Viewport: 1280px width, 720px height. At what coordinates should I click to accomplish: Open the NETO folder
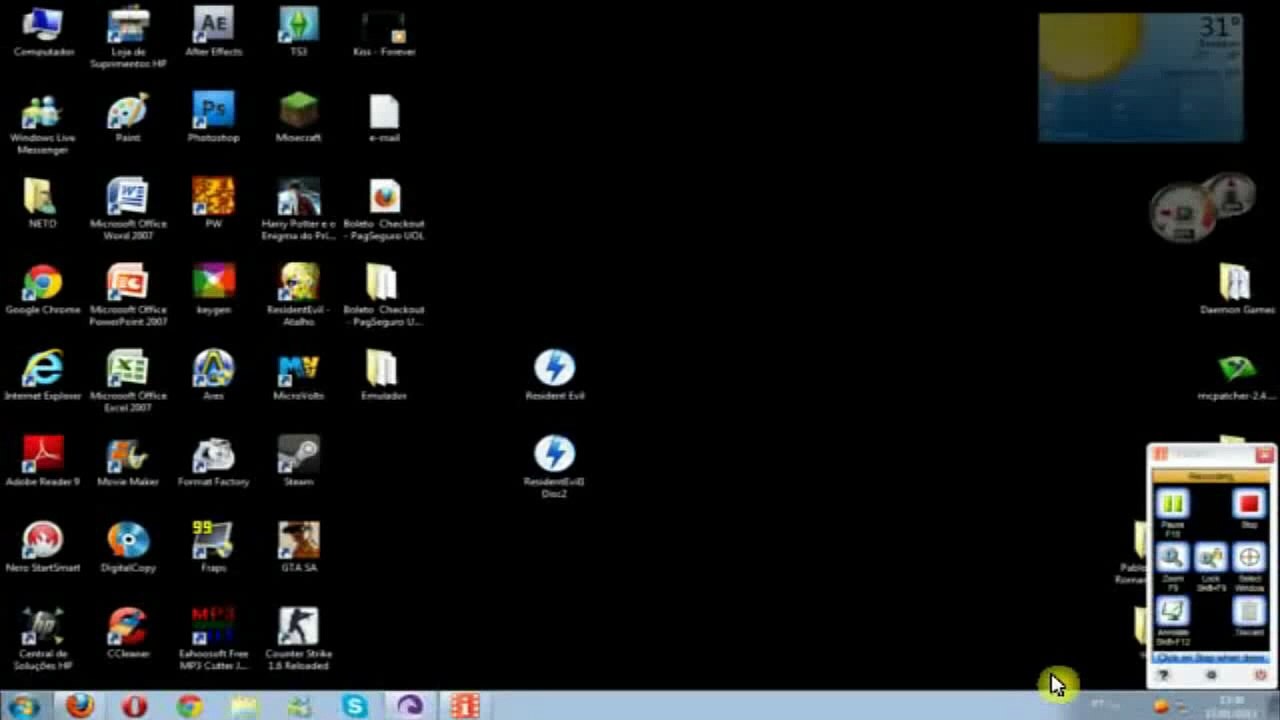(43, 204)
